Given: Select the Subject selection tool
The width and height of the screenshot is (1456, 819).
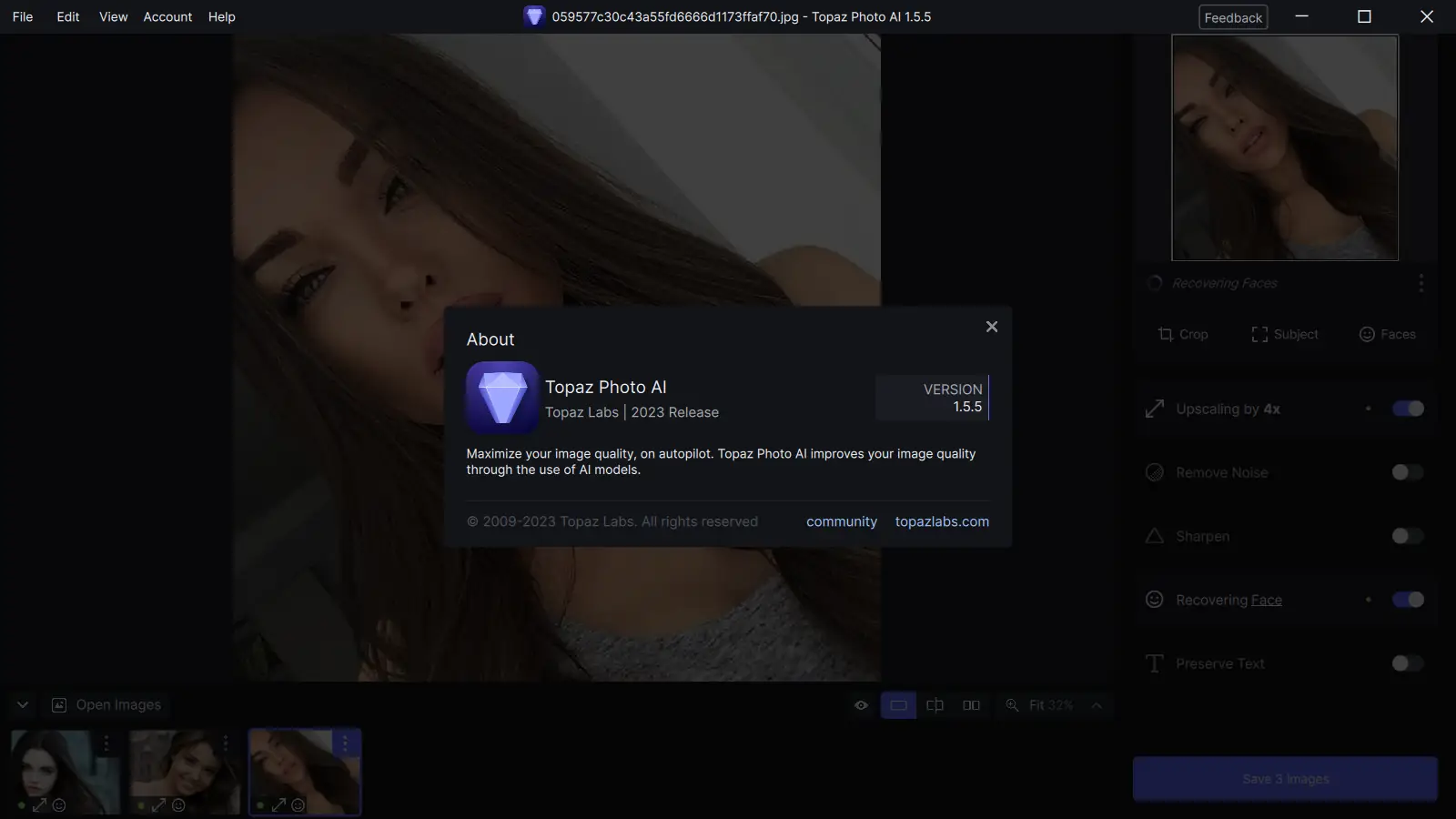Looking at the screenshot, I should pyautogui.click(x=1285, y=334).
